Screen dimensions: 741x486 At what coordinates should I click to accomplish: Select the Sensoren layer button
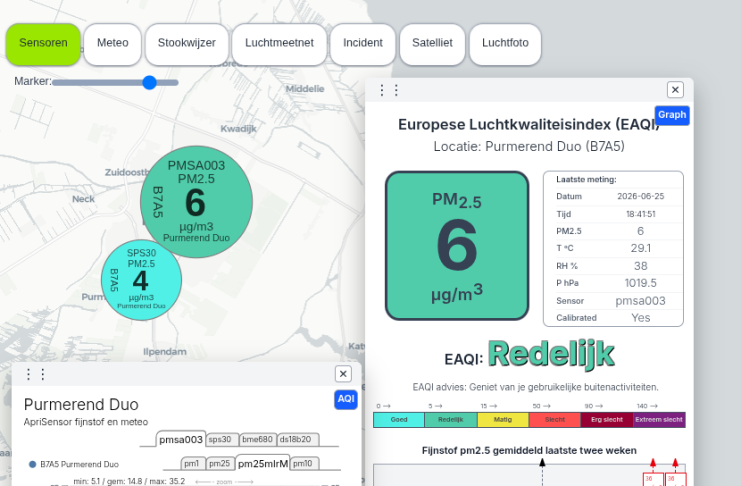(x=43, y=44)
